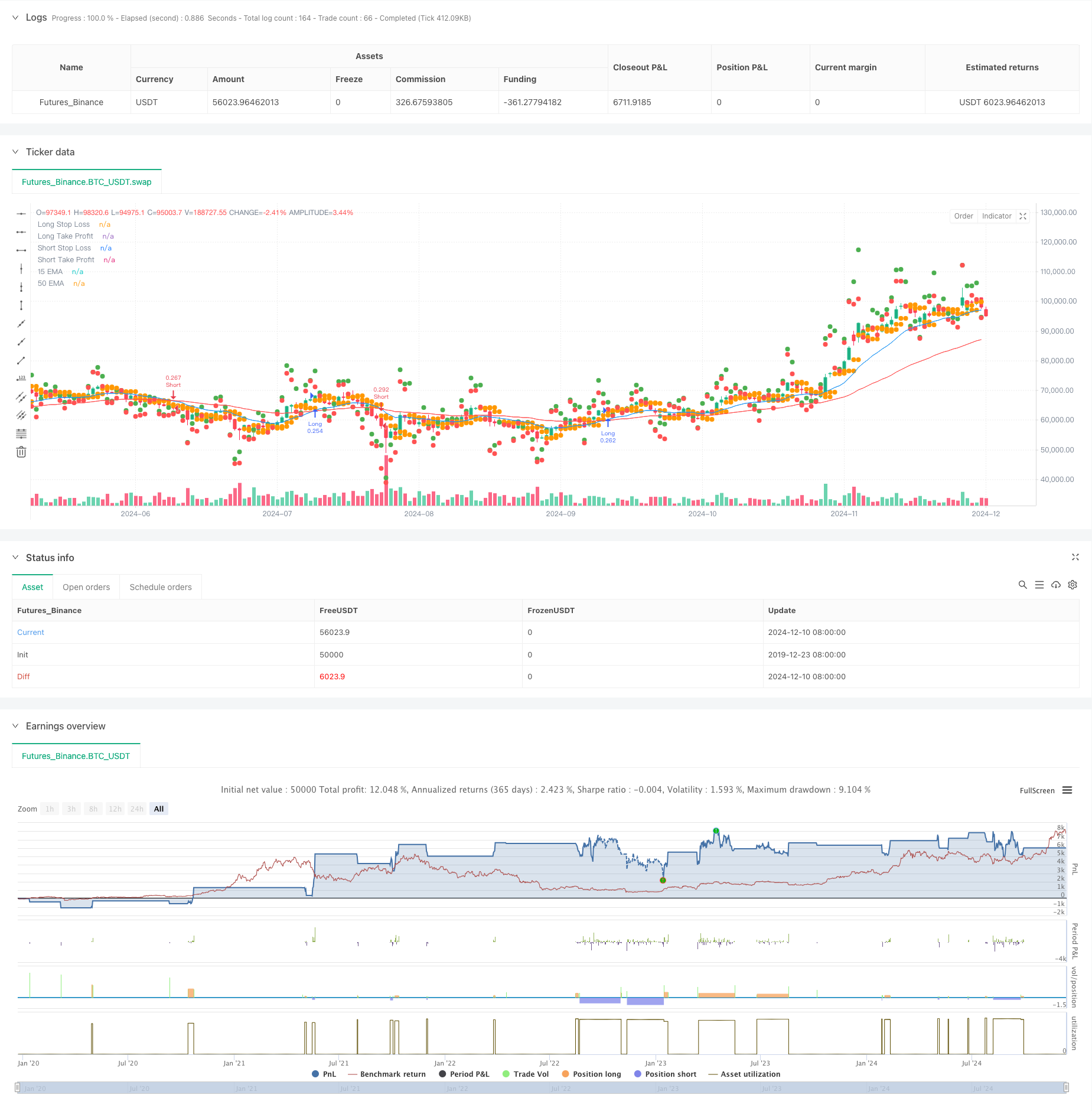Collapse the Ticker data section
The width and height of the screenshot is (1092, 1111).
[15, 152]
